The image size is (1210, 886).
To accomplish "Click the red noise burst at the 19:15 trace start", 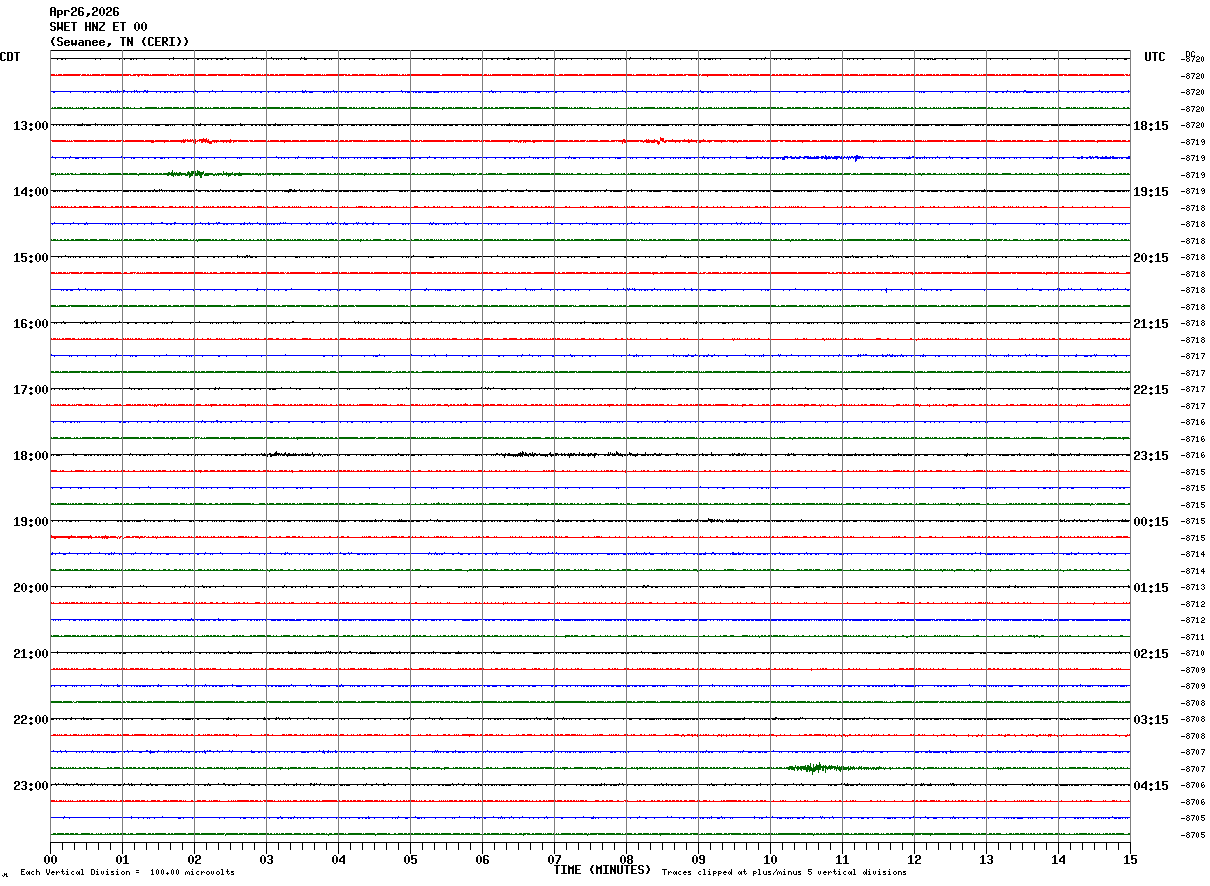I will coord(85,537).
